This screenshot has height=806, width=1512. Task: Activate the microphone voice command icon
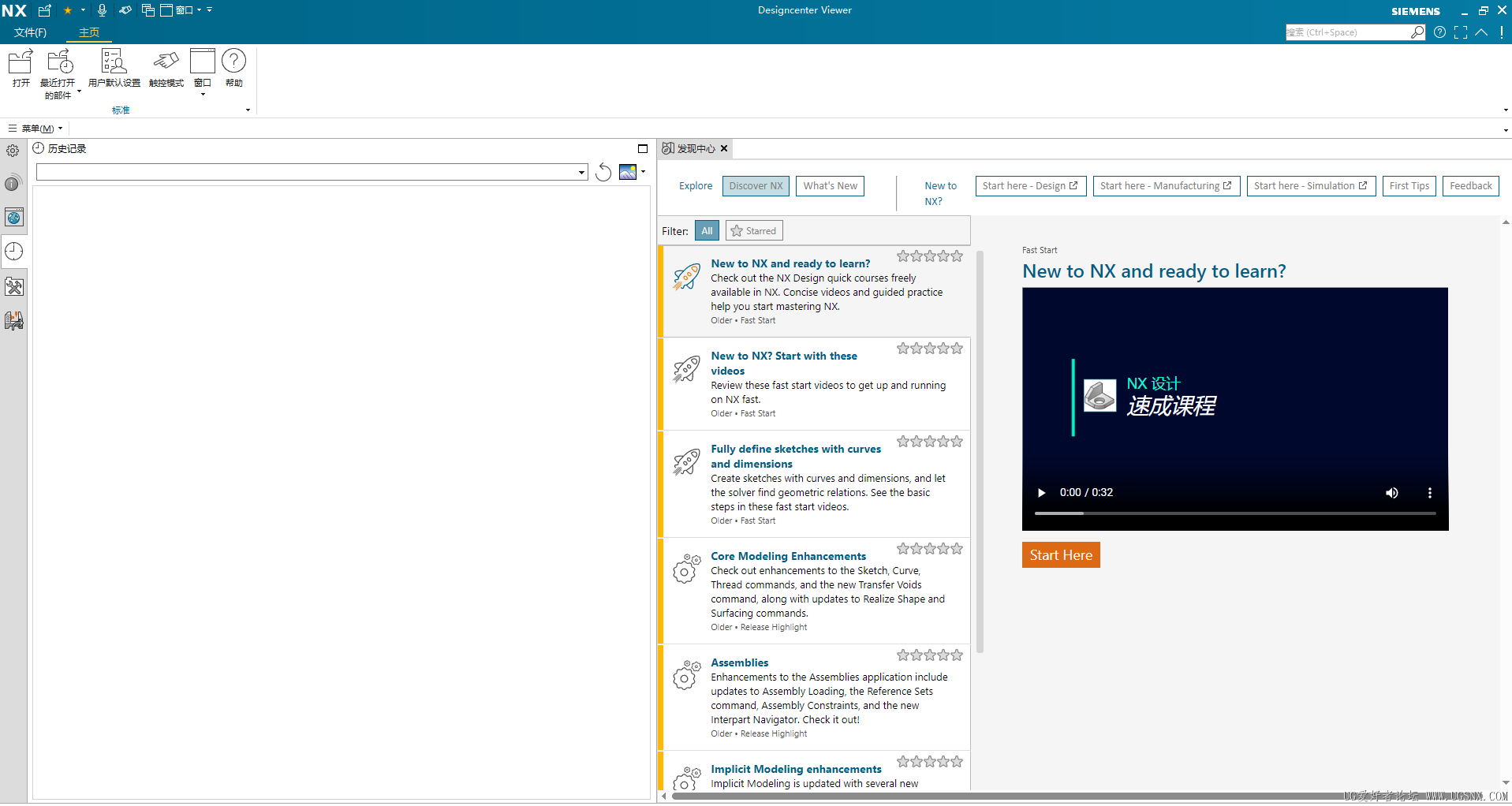pyautogui.click(x=102, y=10)
